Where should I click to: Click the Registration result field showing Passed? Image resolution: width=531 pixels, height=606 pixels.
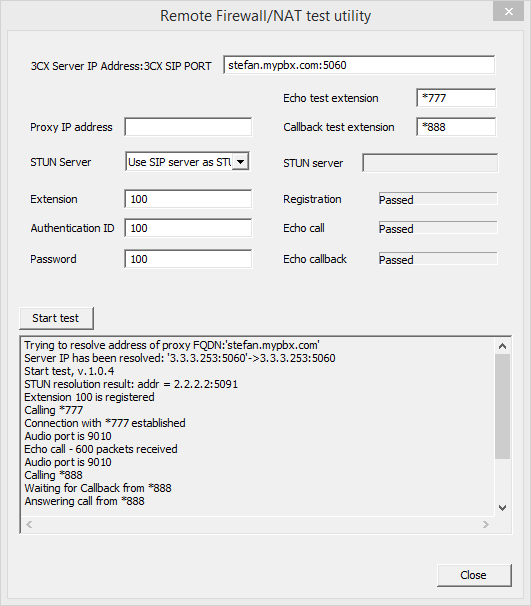438,199
